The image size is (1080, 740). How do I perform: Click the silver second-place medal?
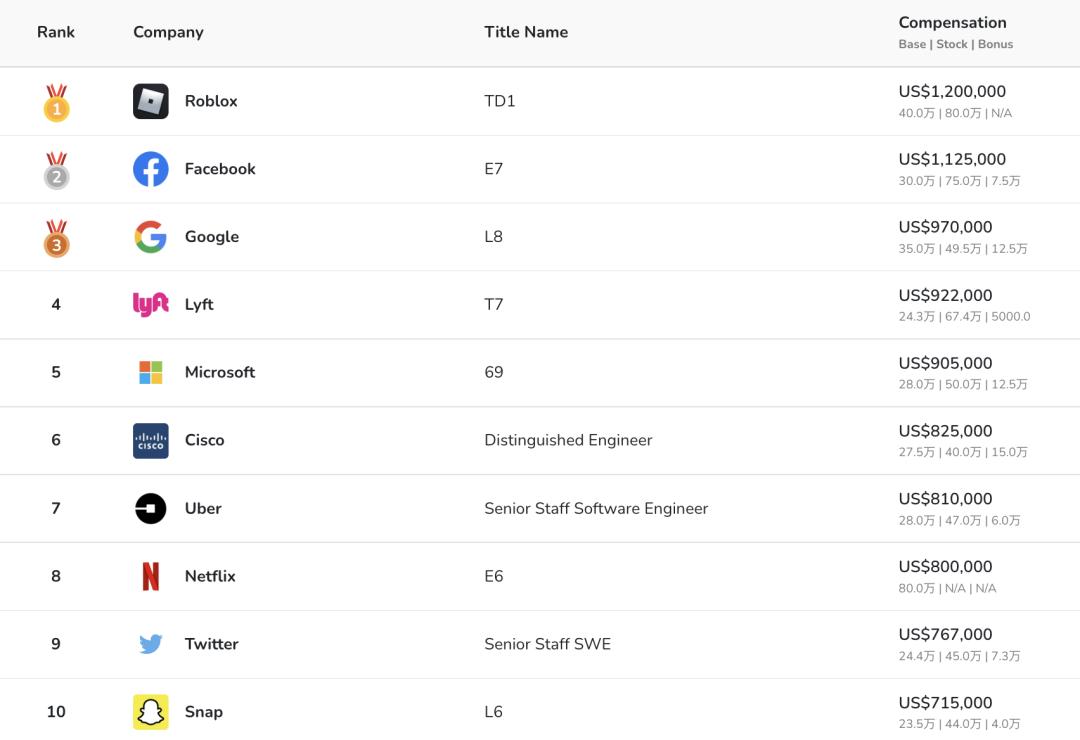pos(56,171)
